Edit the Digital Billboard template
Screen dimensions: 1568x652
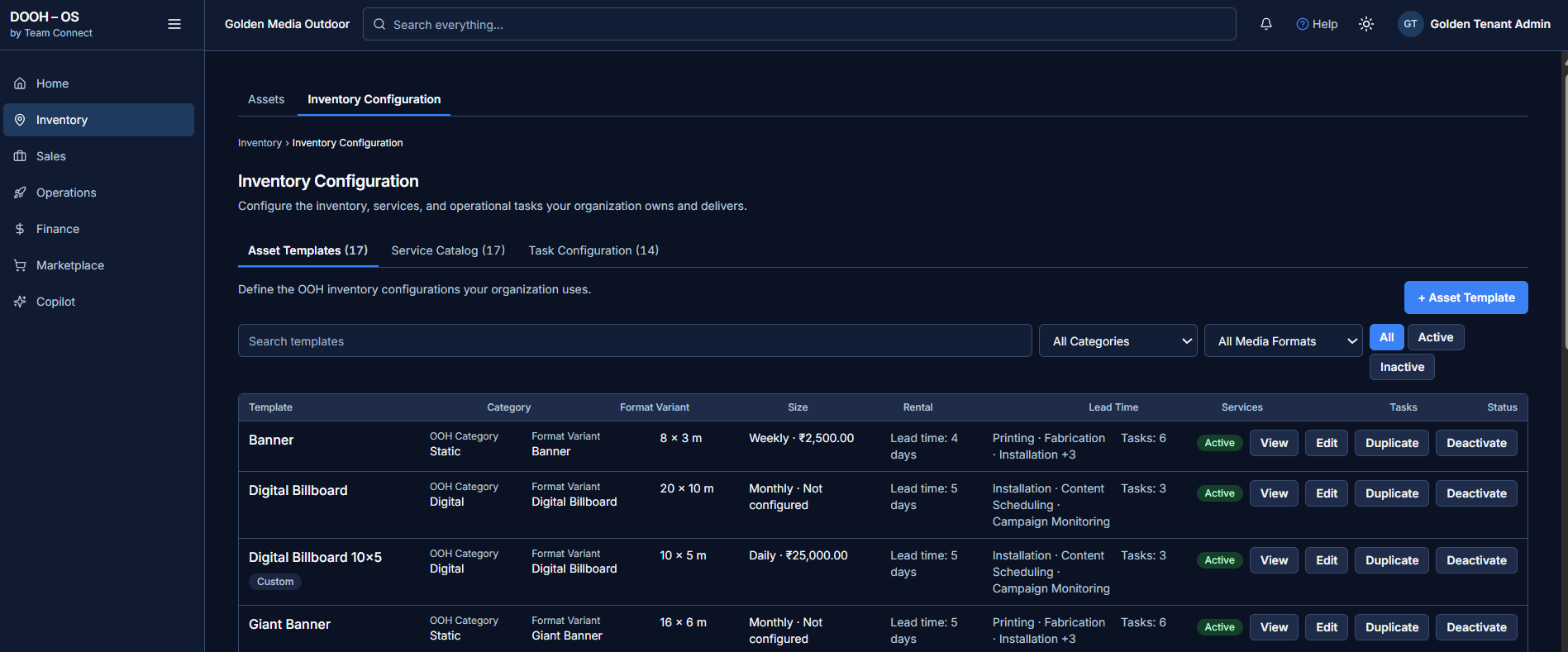pyautogui.click(x=1327, y=493)
